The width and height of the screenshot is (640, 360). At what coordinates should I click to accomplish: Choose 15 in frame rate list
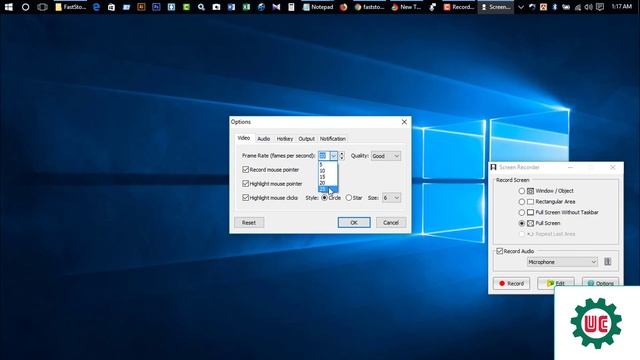click(x=328, y=177)
